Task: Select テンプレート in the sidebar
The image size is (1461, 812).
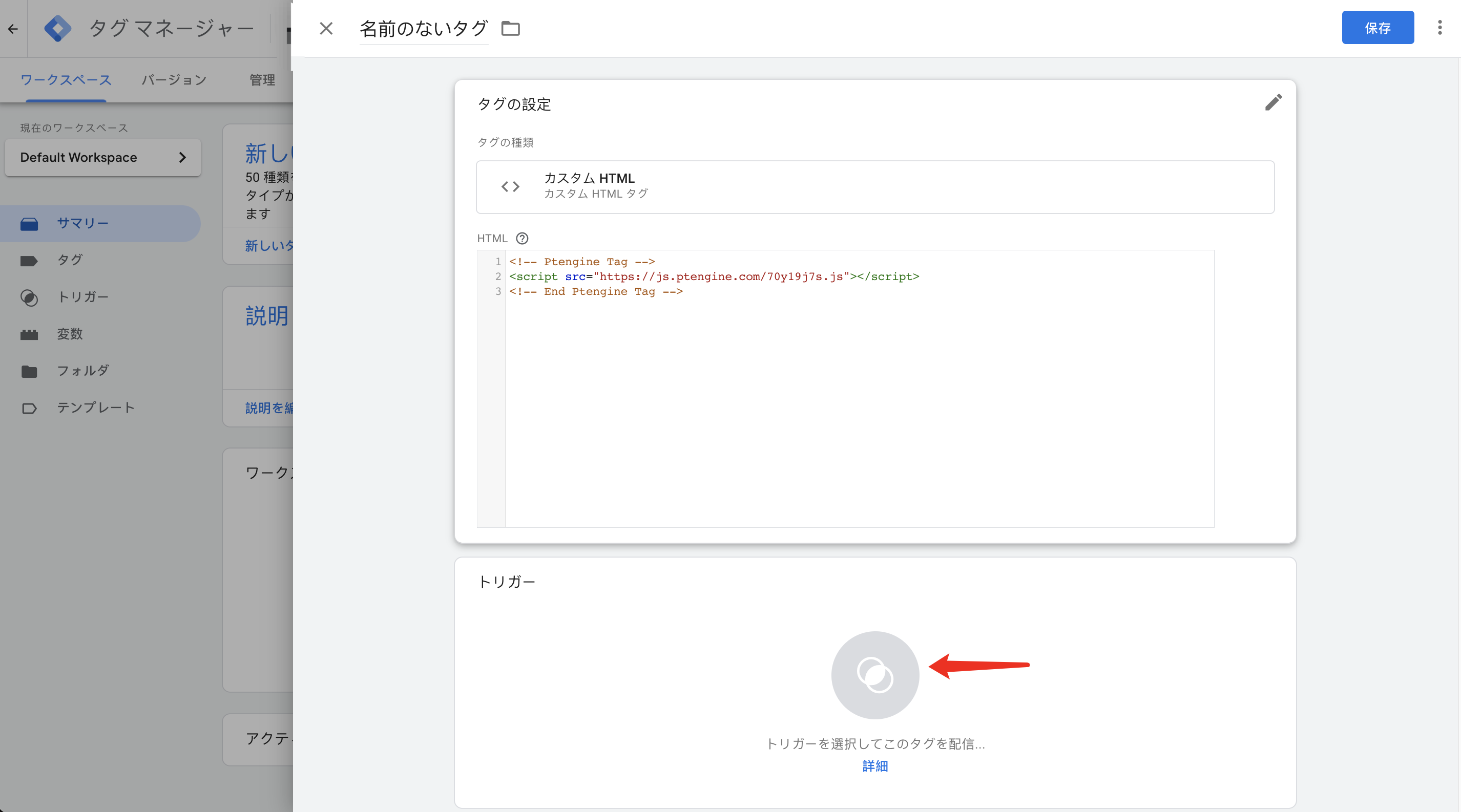Action: tap(100, 408)
